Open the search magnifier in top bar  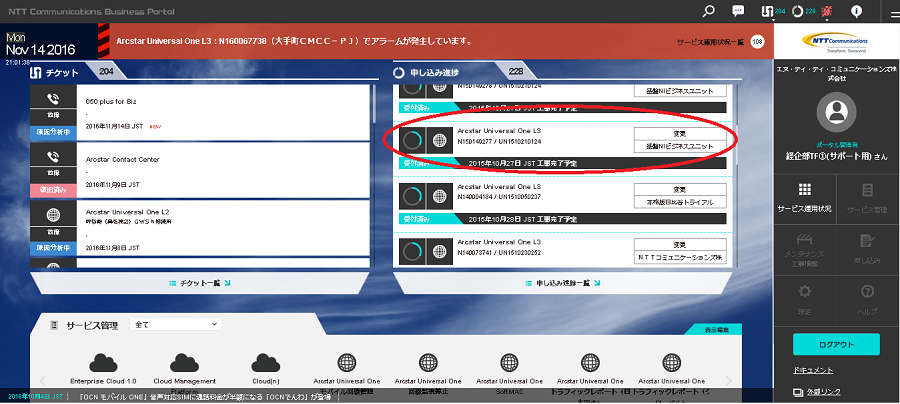[709, 11]
